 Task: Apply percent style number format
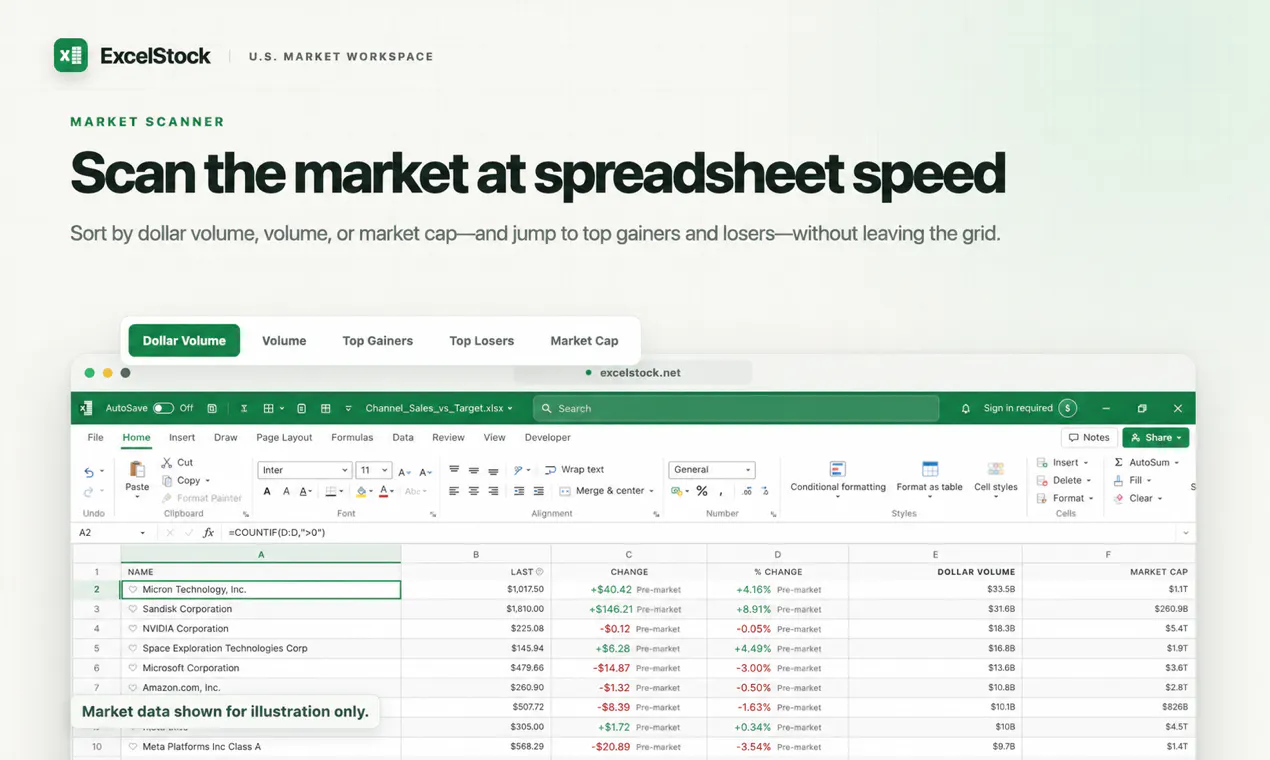click(x=702, y=491)
